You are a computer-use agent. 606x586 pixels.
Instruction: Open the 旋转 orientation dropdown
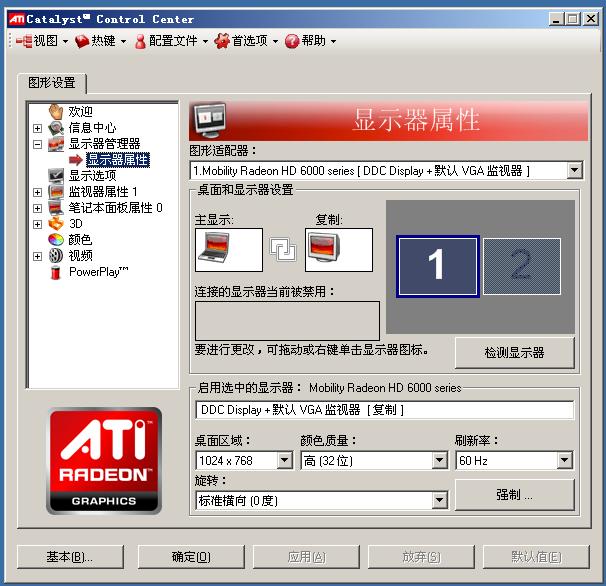click(x=439, y=501)
